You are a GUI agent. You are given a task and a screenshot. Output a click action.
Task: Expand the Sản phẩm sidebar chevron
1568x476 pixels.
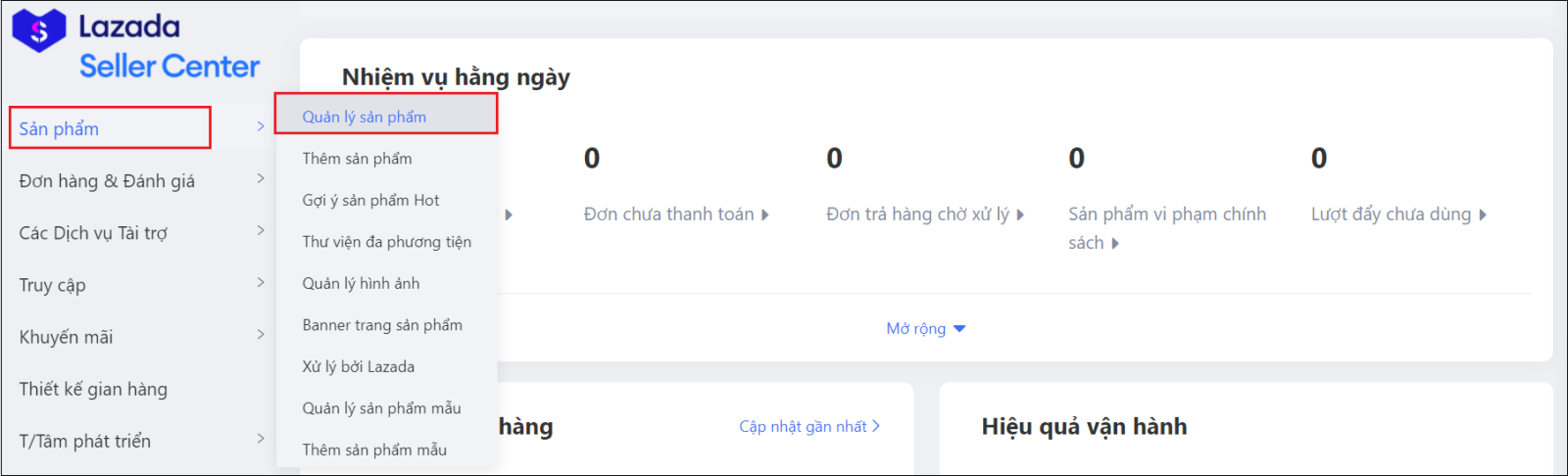(x=261, y=126)
